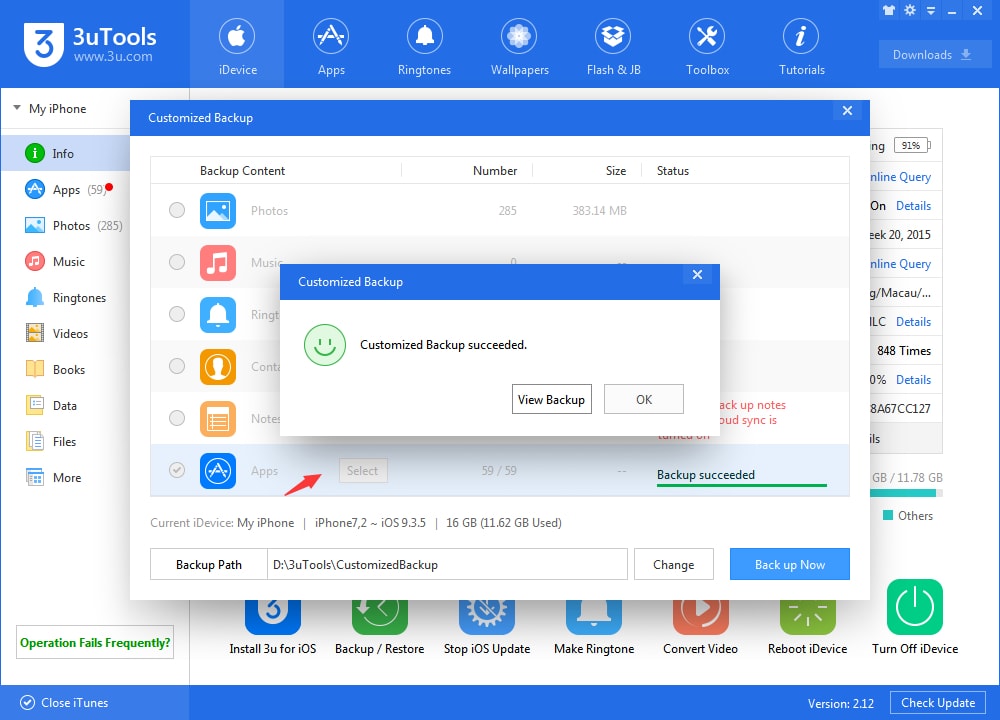This screenshot has width=1000, height=720.
Task: Click the Apps store icon in backup list
Action: pyautogui.click(x=217, y=471)
